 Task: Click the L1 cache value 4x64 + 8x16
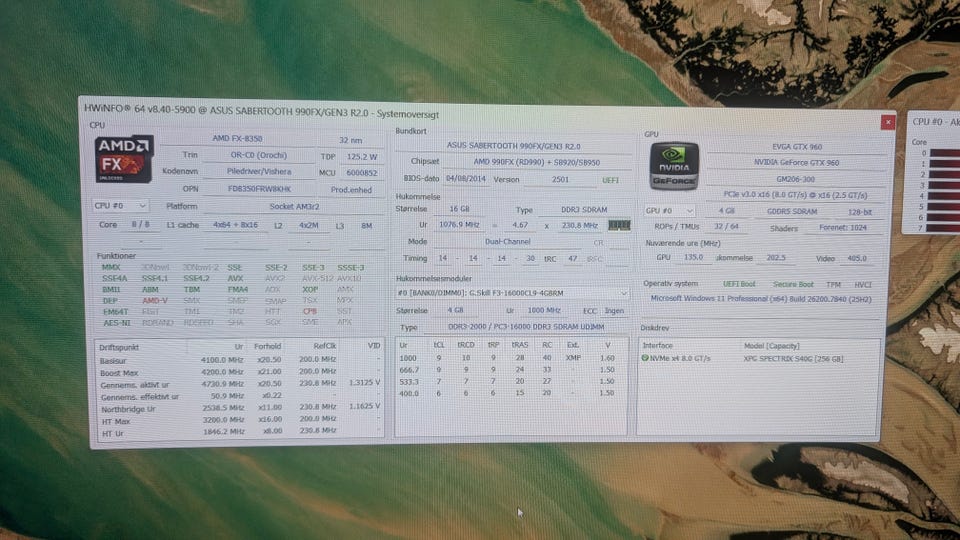tap(235, 225)
